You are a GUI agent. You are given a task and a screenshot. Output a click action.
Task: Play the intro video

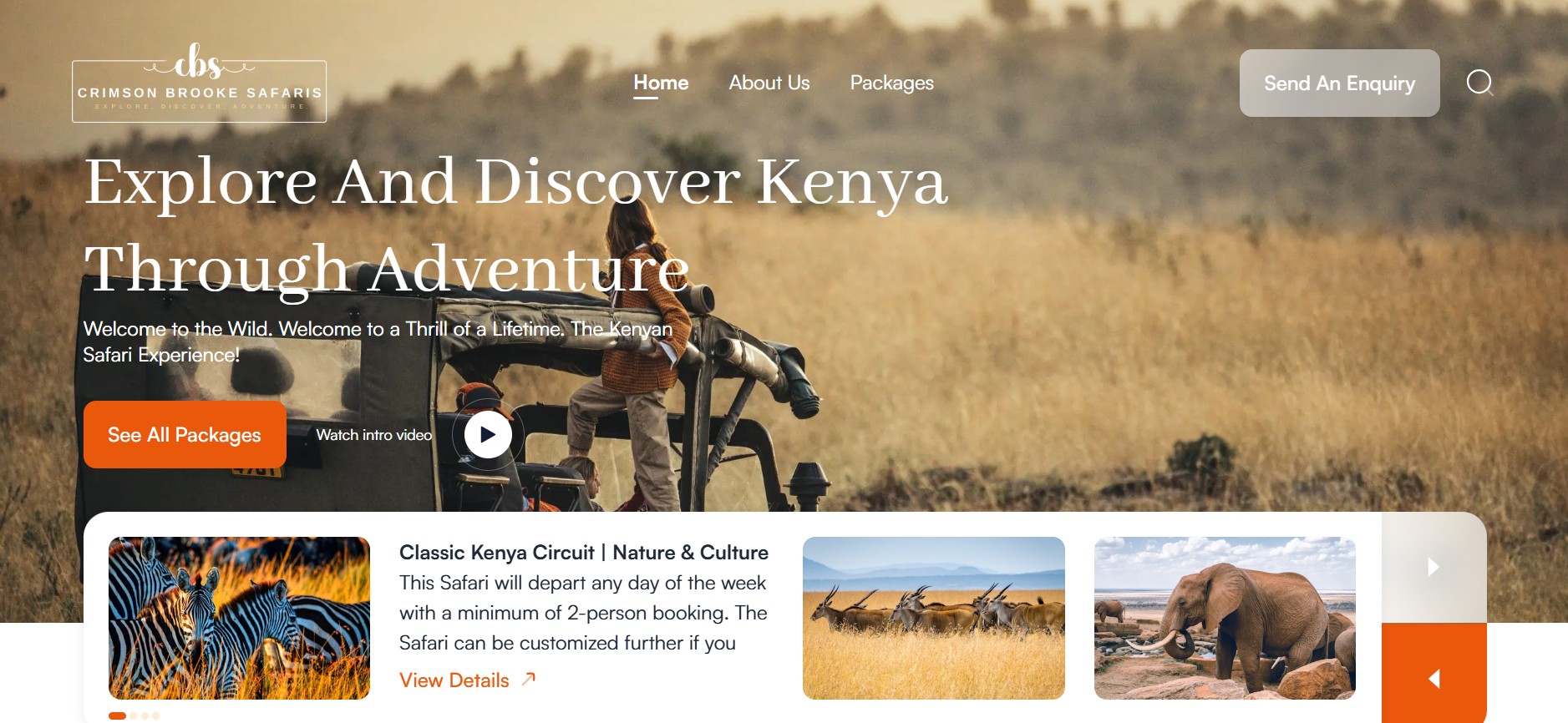pyautogui.click(x=488, y=435)
